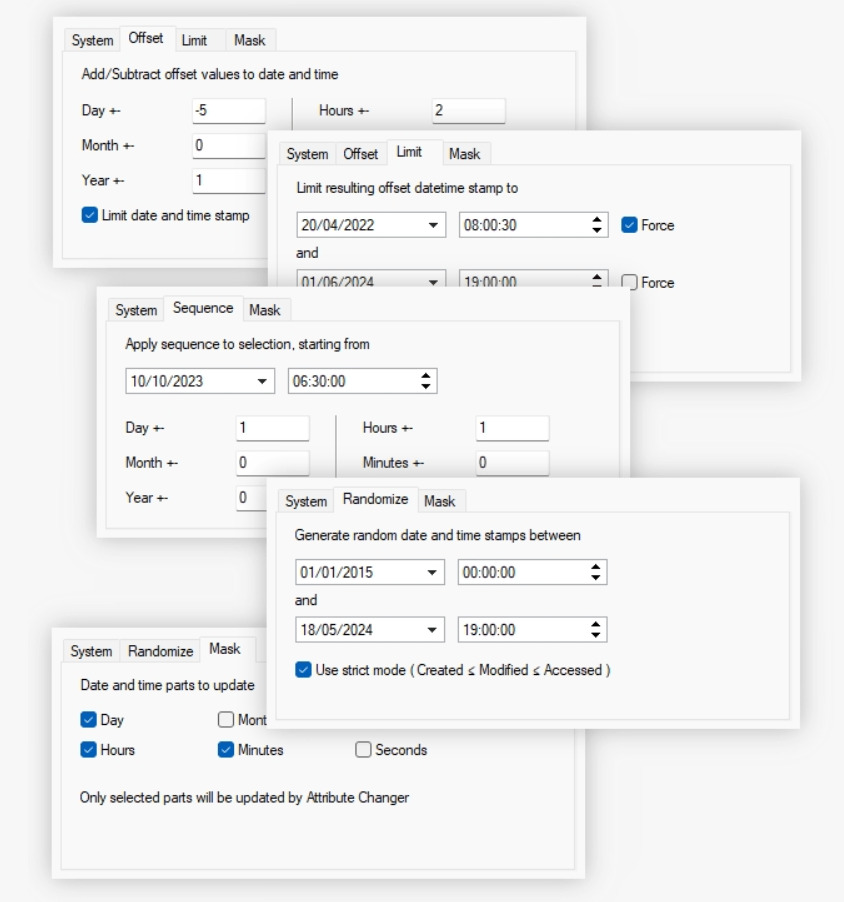
Task: Focus the Hours offset field showing 2
Action: [468, 111]
